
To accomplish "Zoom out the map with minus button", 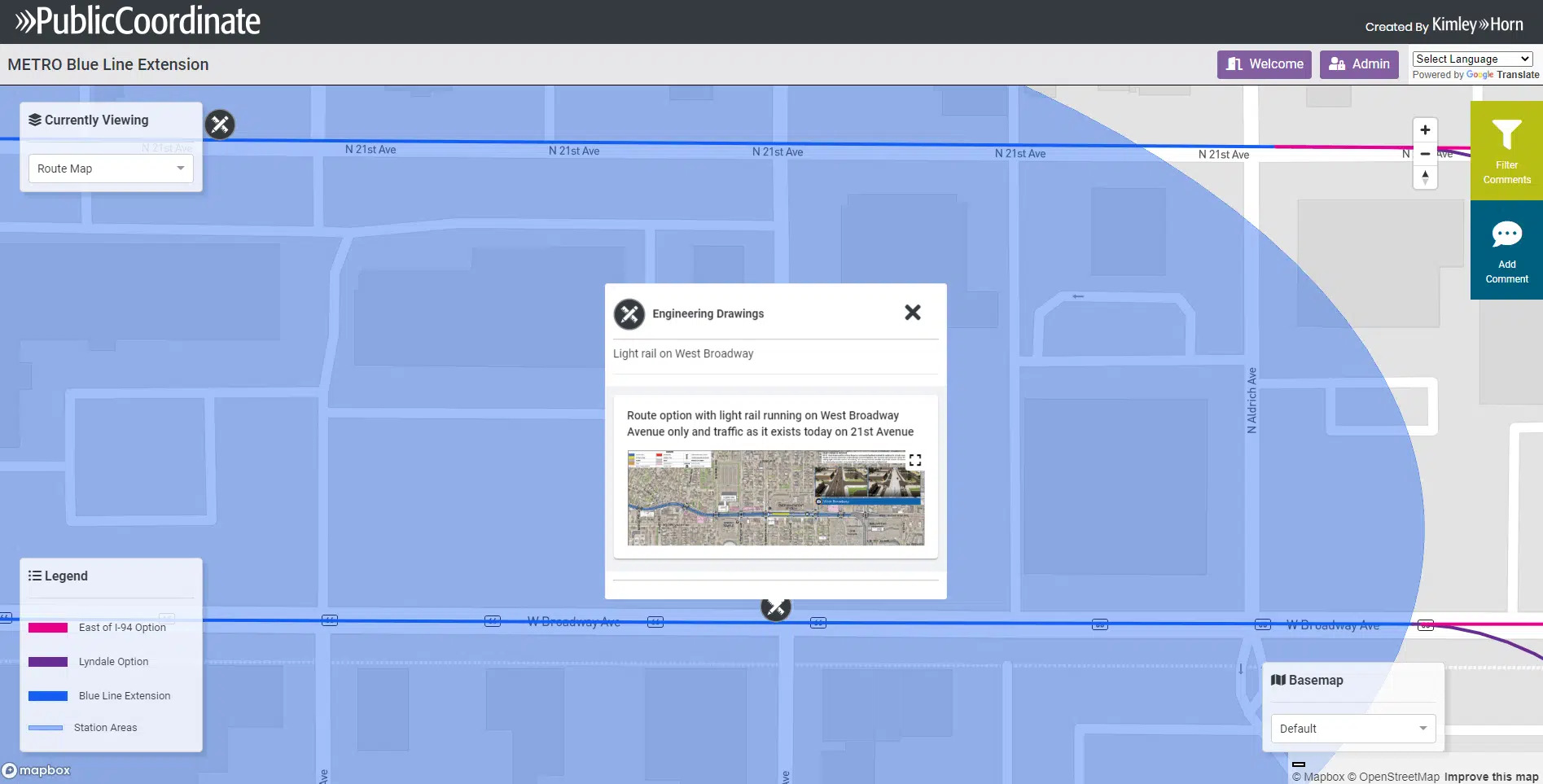I will (x=1425, y=154).
